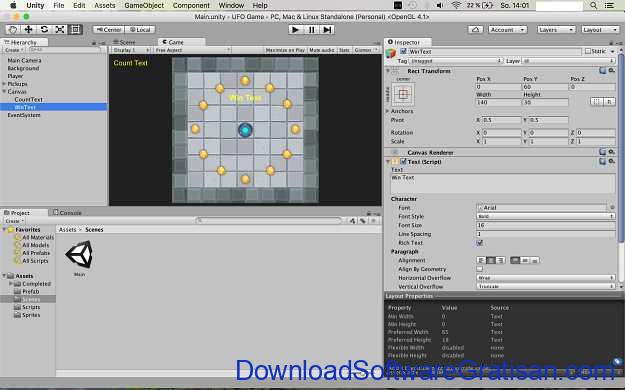Open the Font Style dropdown
The image size is (625, 390).
click(545, 216)
